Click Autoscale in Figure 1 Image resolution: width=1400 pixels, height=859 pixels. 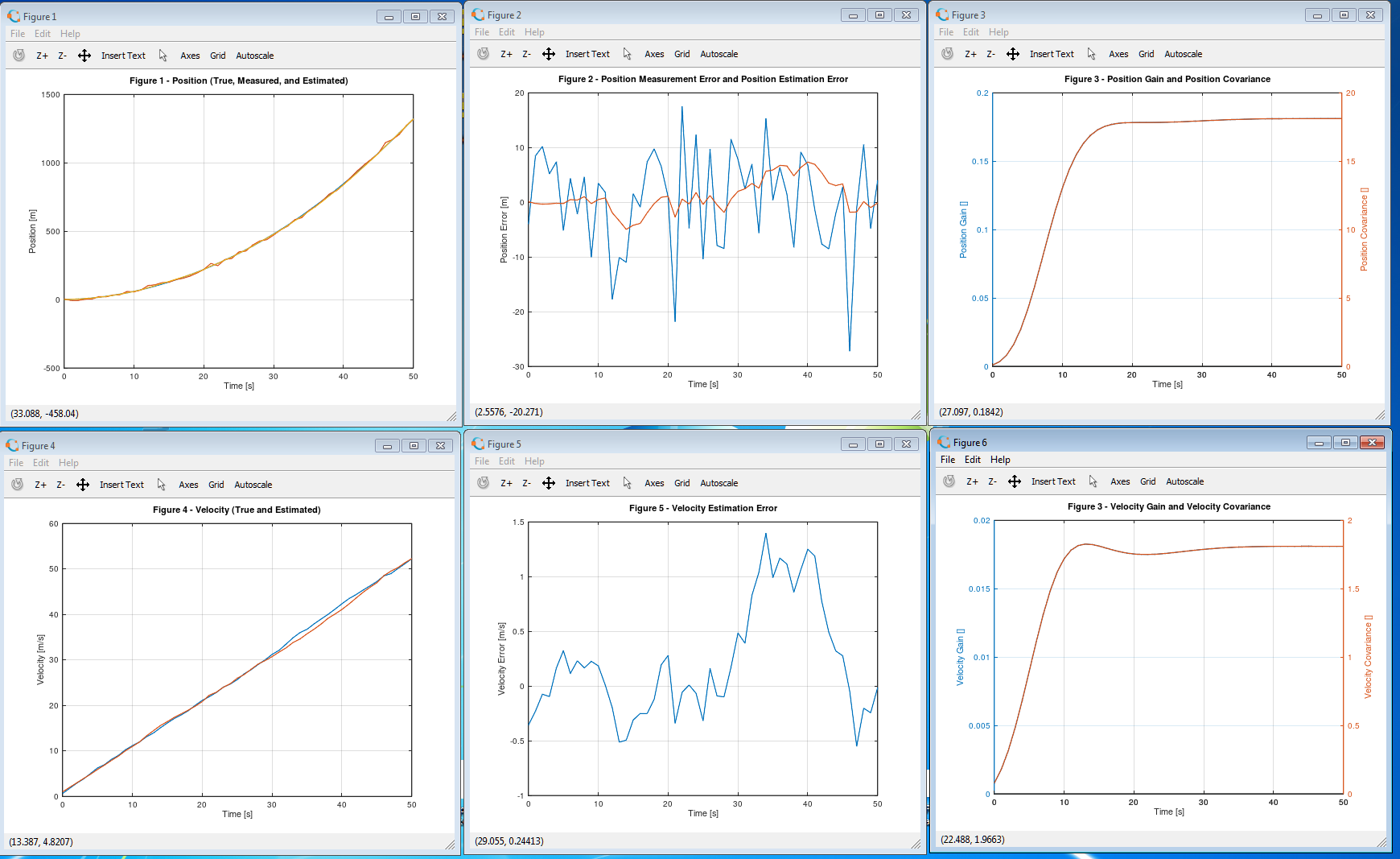(x=255, y=56)
